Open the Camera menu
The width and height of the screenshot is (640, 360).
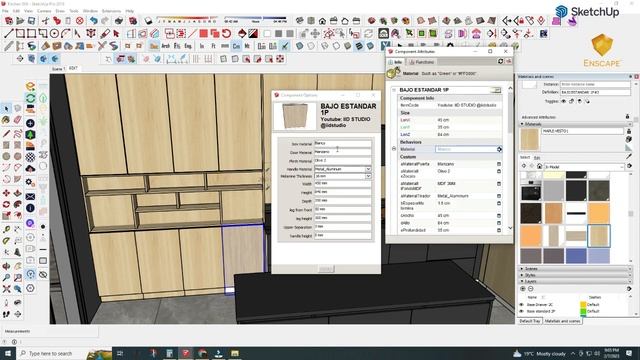click(x=44, y=11)
